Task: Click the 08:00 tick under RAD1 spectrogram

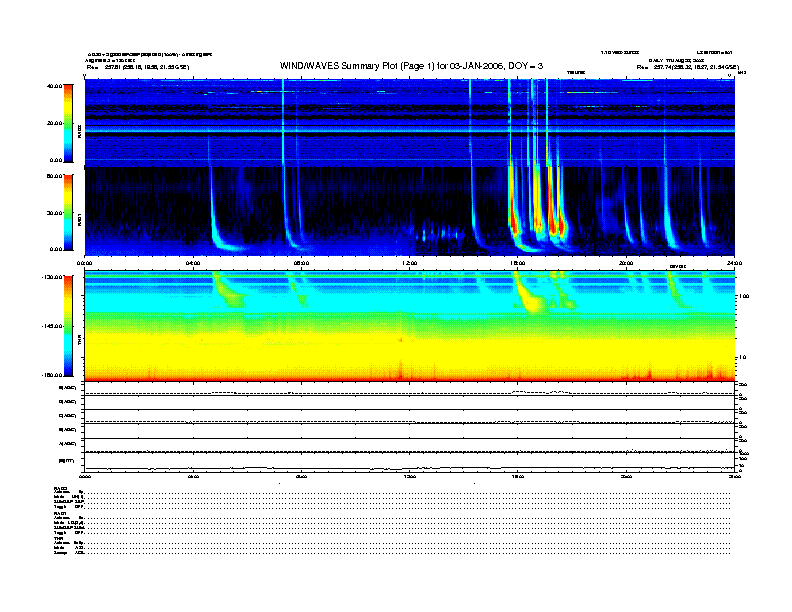Action: pyautogui.click(x=301, y=263)
